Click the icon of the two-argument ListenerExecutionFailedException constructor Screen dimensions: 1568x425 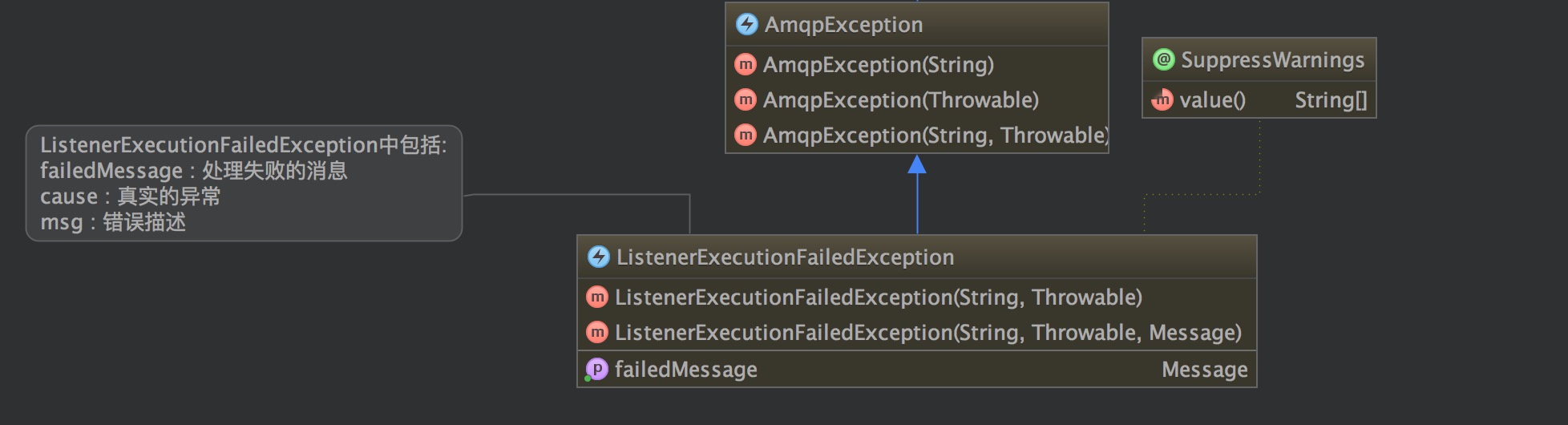(597, 297)
